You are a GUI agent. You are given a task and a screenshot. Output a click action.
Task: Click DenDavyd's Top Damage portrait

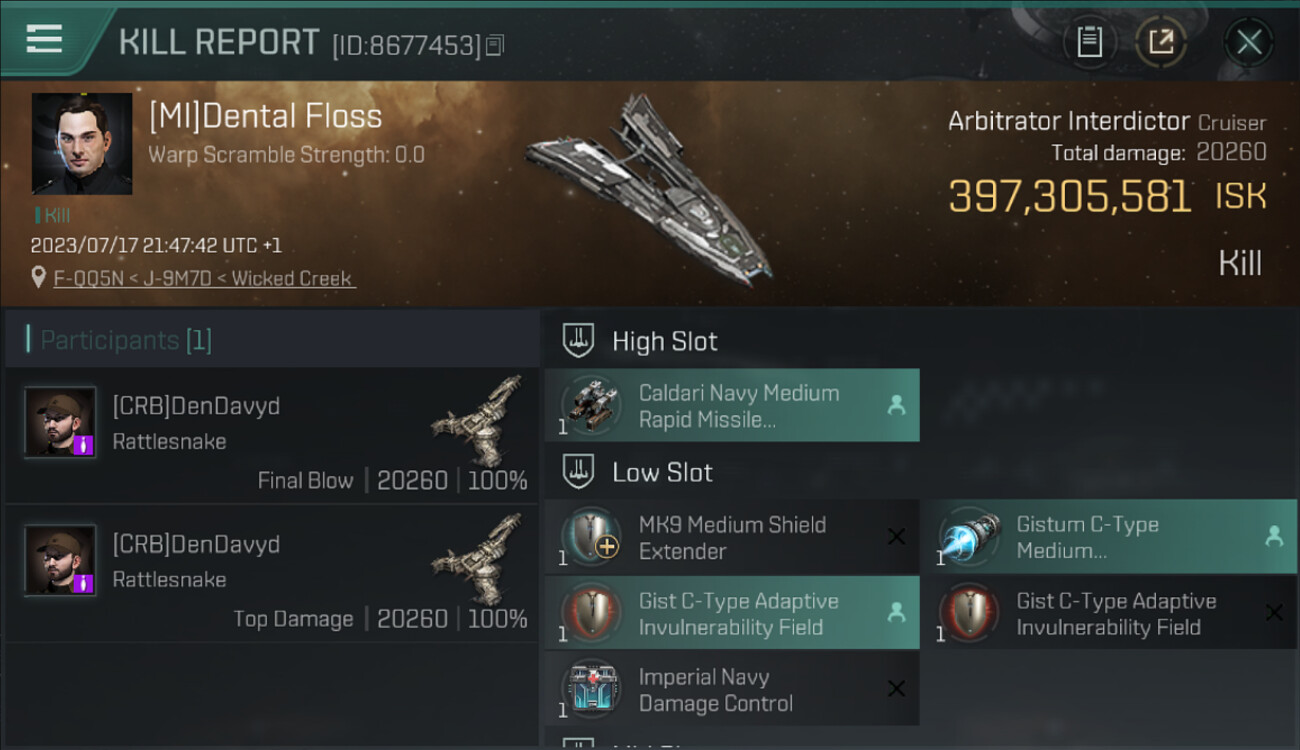[60, 560]
